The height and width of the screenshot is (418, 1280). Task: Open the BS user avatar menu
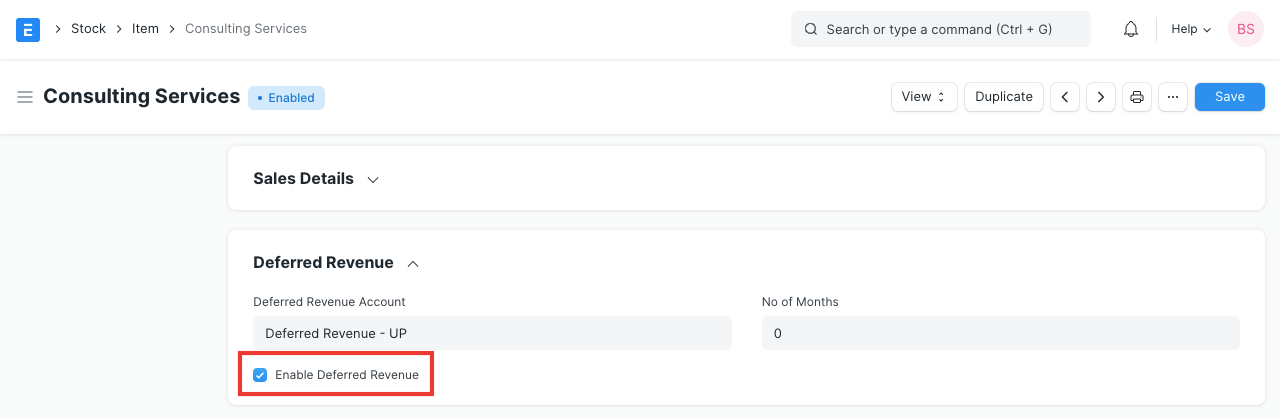coord(1245,29)
